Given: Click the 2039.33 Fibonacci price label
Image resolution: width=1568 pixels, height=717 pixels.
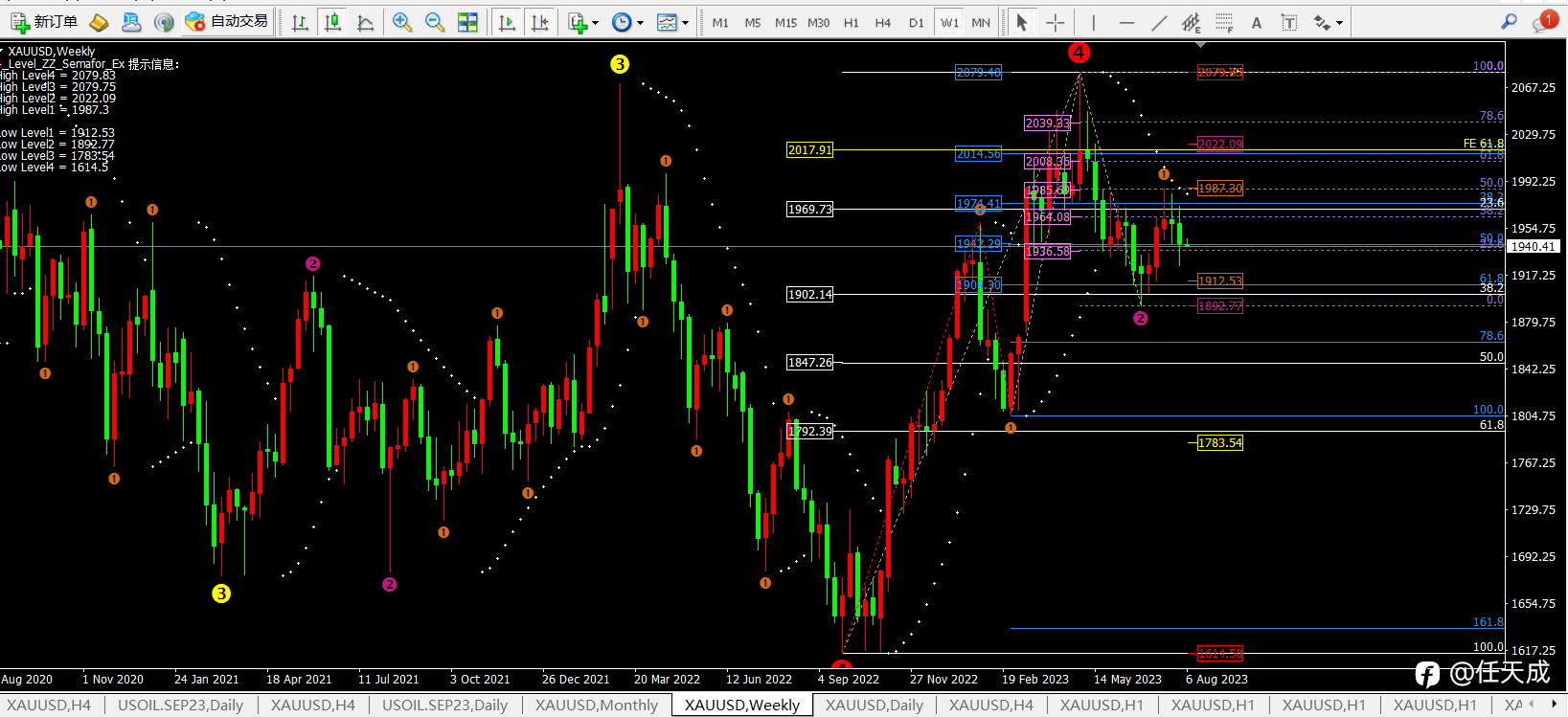Looking at the screenshot, I should 1048,123.
